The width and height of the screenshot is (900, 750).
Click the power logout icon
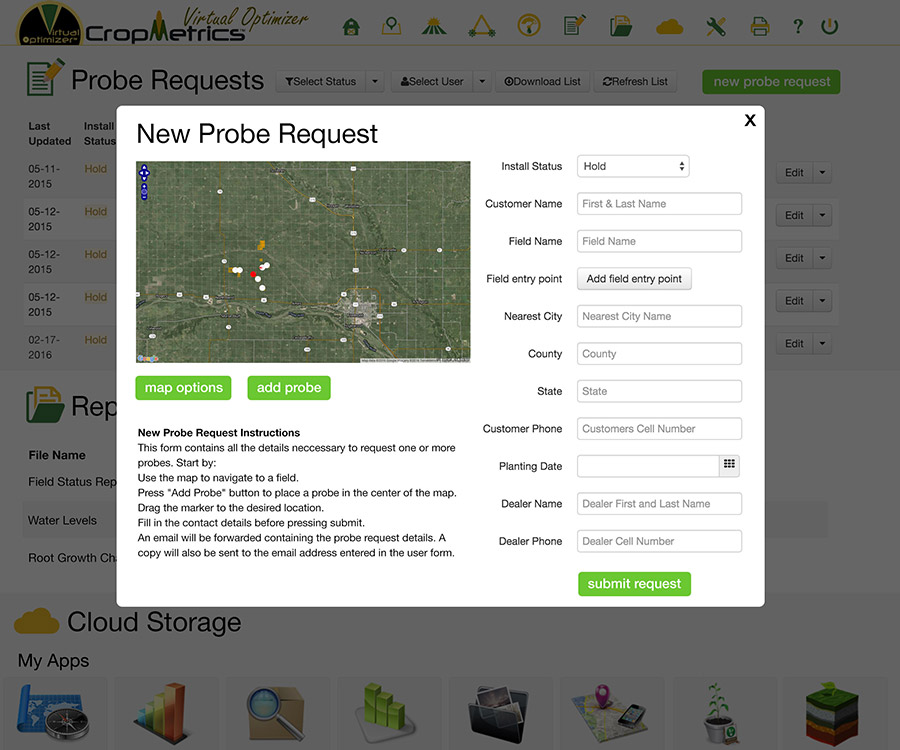pyautogui.click(x=829, y=27)
